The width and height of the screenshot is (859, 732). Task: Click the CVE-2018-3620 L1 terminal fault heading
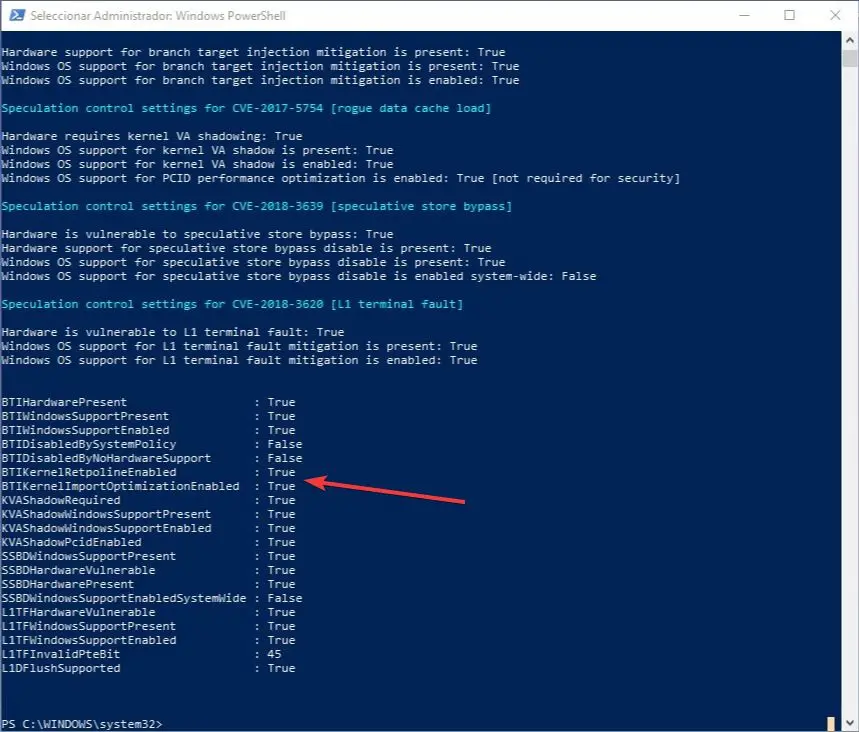232,304
